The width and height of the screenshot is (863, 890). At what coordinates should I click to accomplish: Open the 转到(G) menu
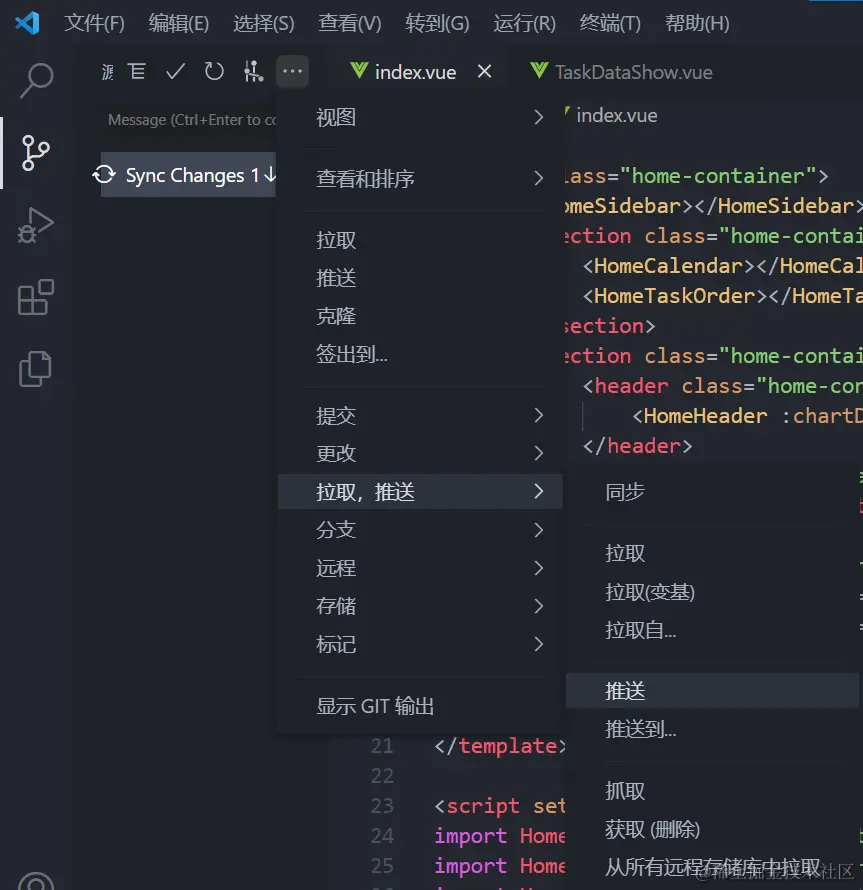(x=437, y=23)
